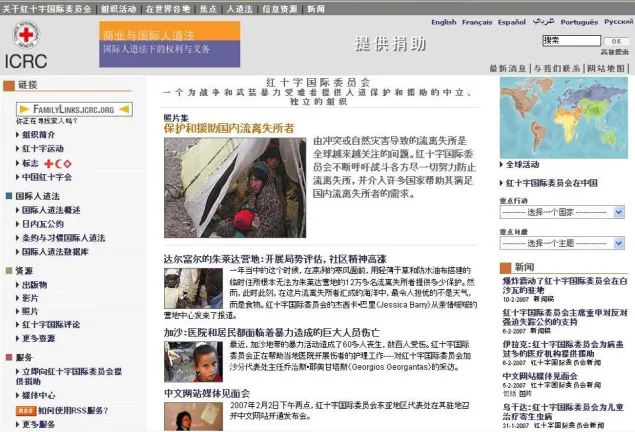Expand the 全球活动 link under the map
The height and width of the screenshot is (432, 635).
527,164
